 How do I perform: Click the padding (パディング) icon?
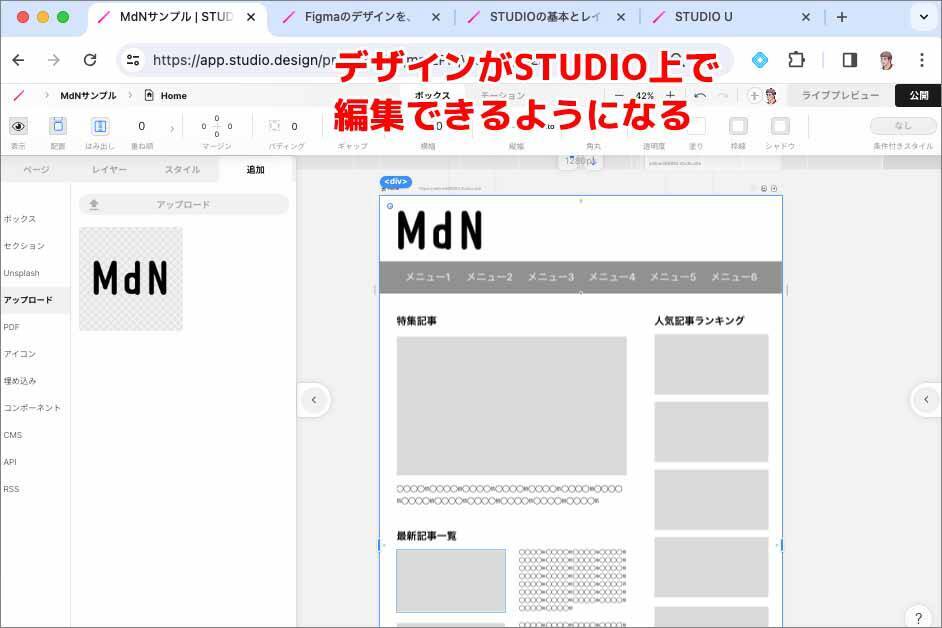point(275,126)
